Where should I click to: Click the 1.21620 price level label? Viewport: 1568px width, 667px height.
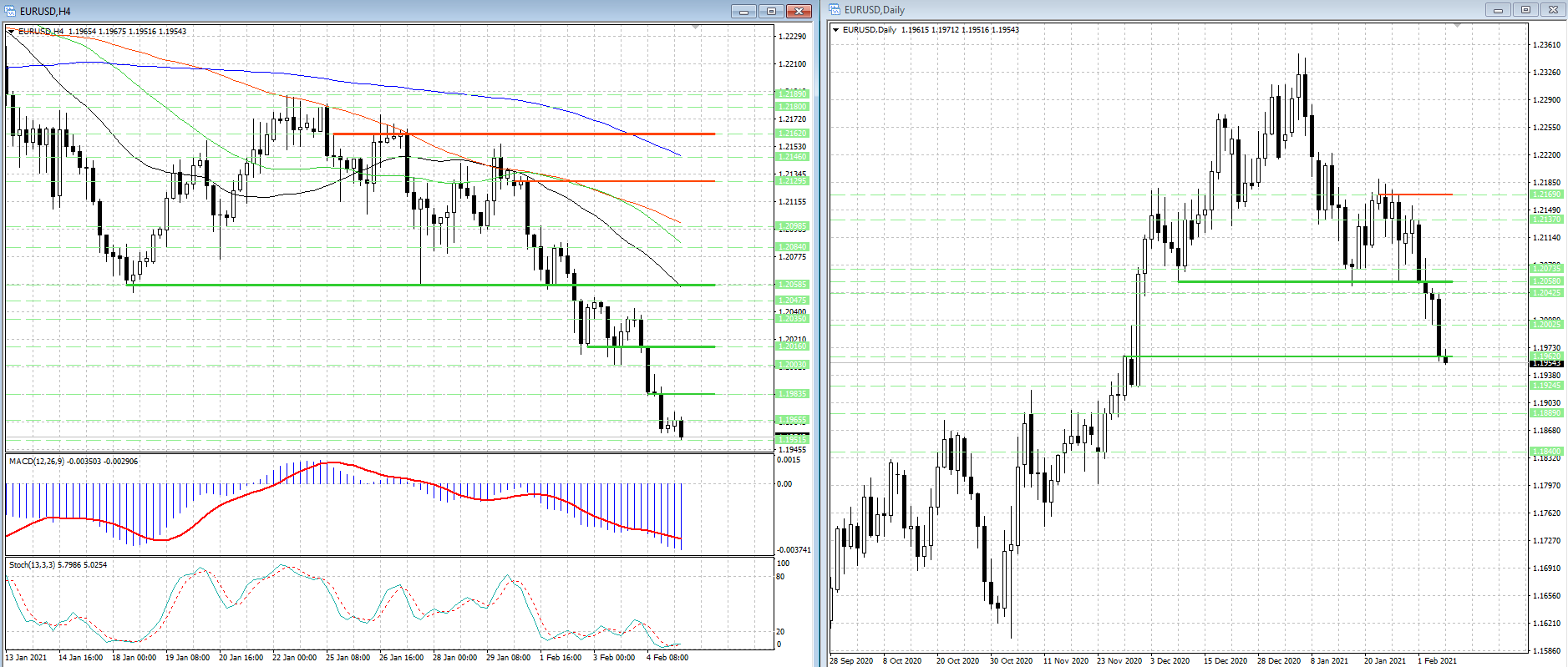792,134
